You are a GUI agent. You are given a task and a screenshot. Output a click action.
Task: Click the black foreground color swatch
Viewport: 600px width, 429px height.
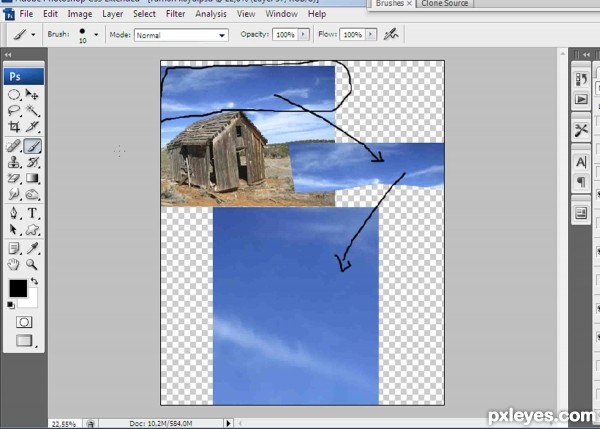(x=18, y=288)
